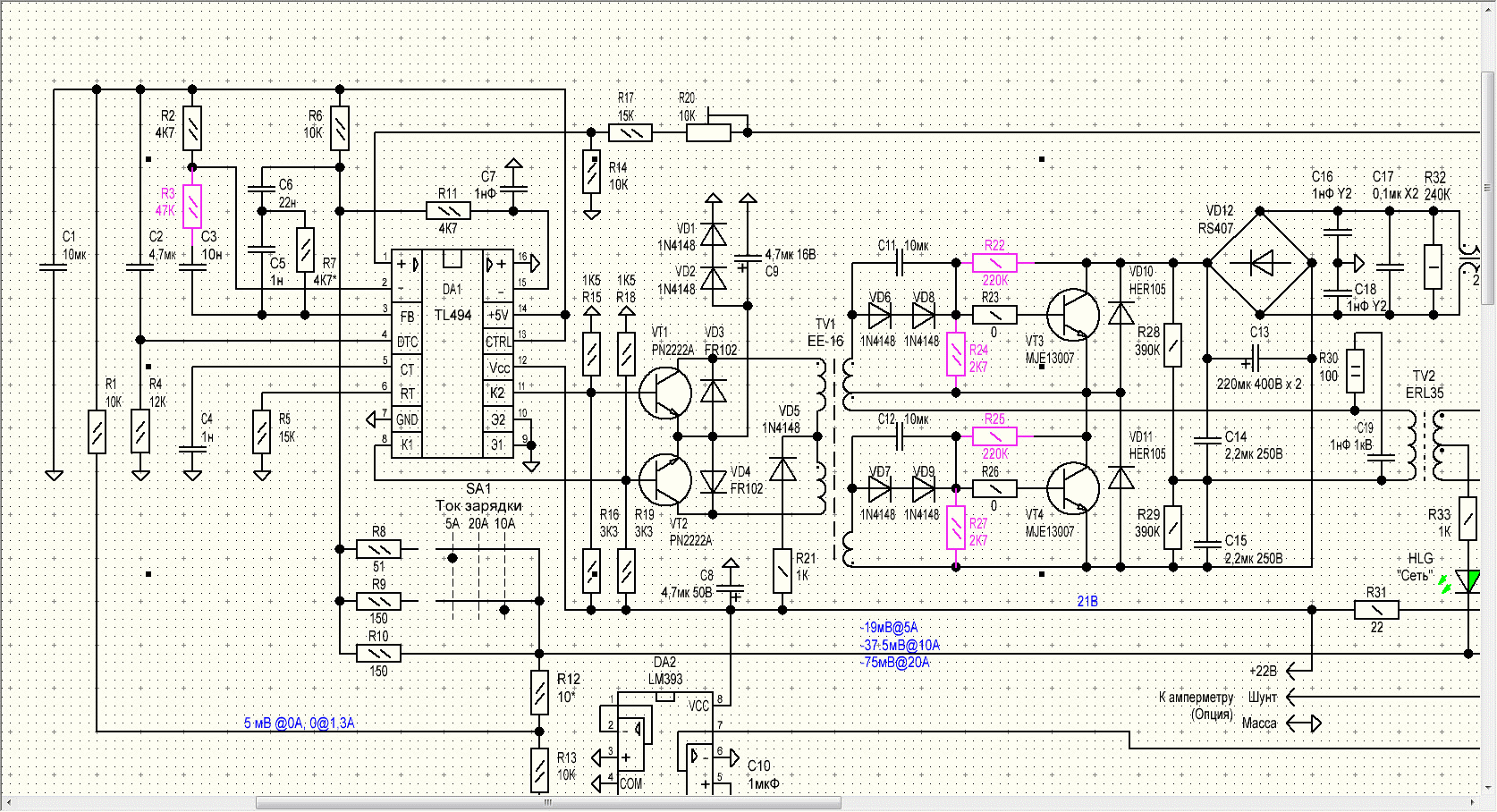
Task: Select the R31 22 ohm resistor
Action: (x=1376, y=610)
